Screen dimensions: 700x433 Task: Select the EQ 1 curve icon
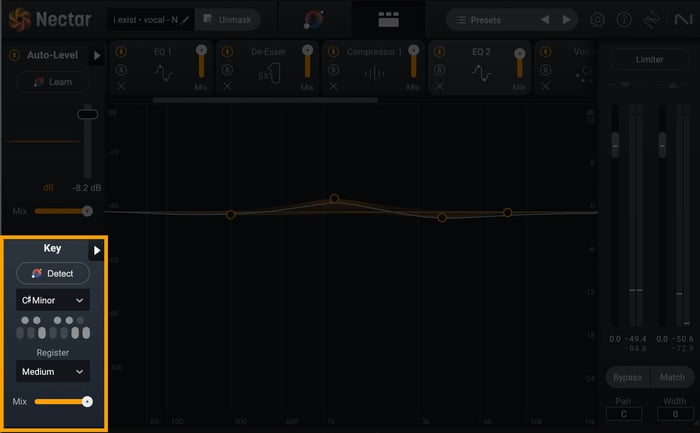coord(164,73)
